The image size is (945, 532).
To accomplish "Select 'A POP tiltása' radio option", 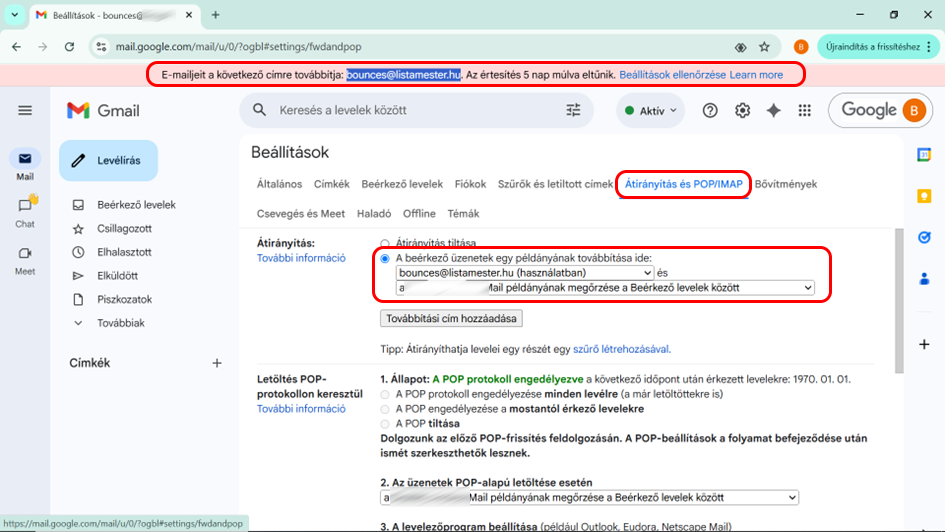I will coord(385,423).
